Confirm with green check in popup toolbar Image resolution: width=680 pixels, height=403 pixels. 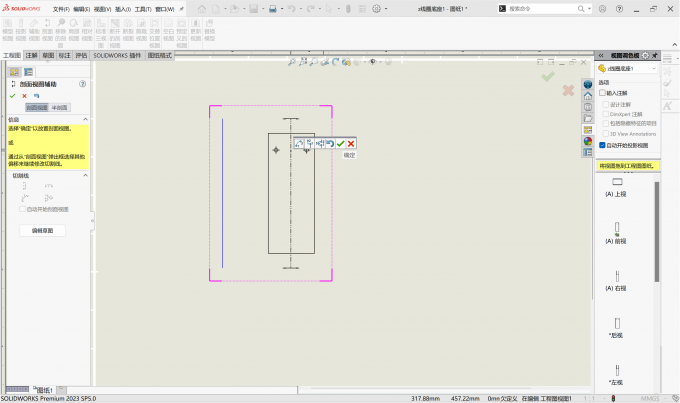pos(340,144)
